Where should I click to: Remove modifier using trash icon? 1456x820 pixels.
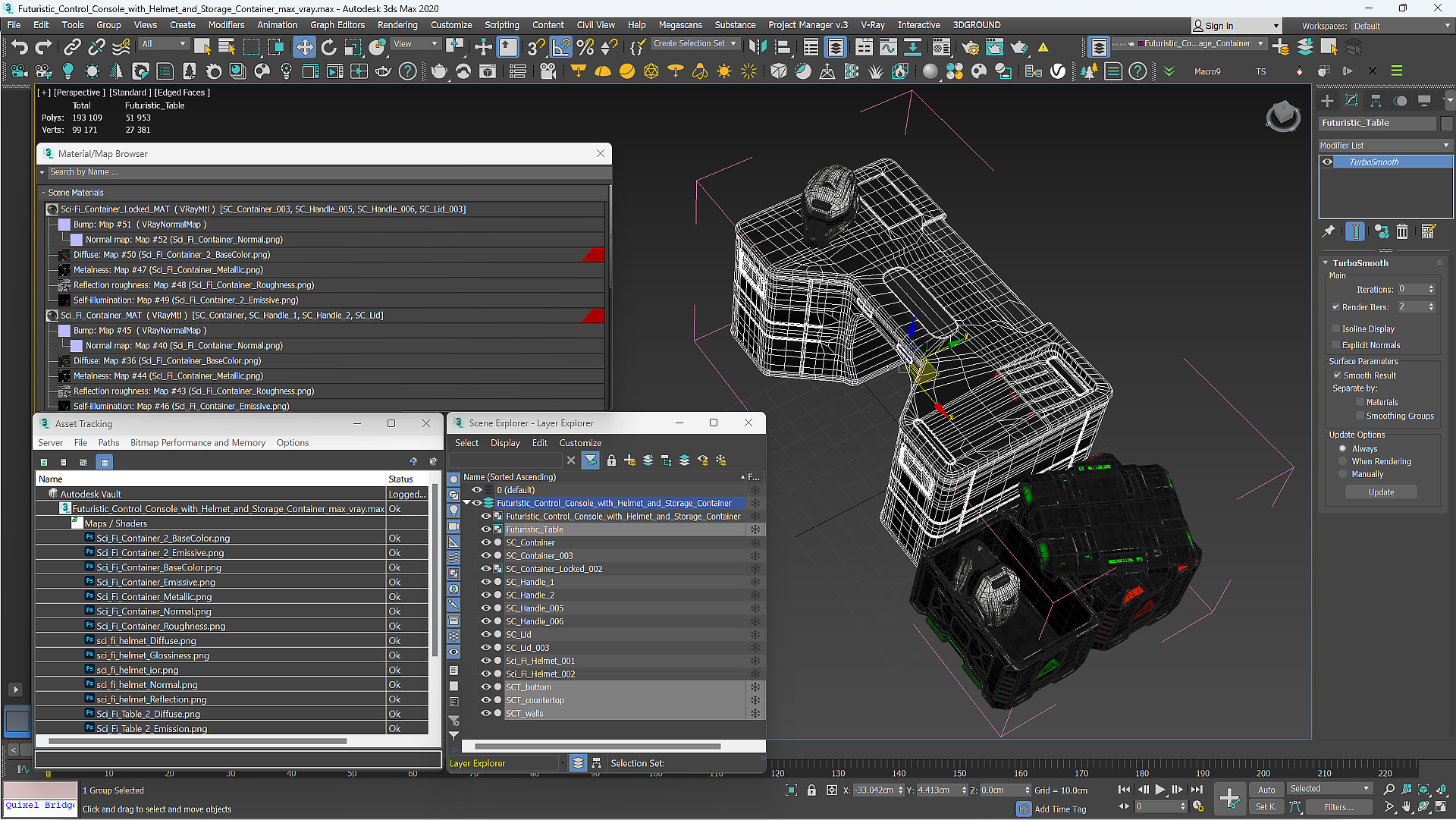(x=1402, y=232)
